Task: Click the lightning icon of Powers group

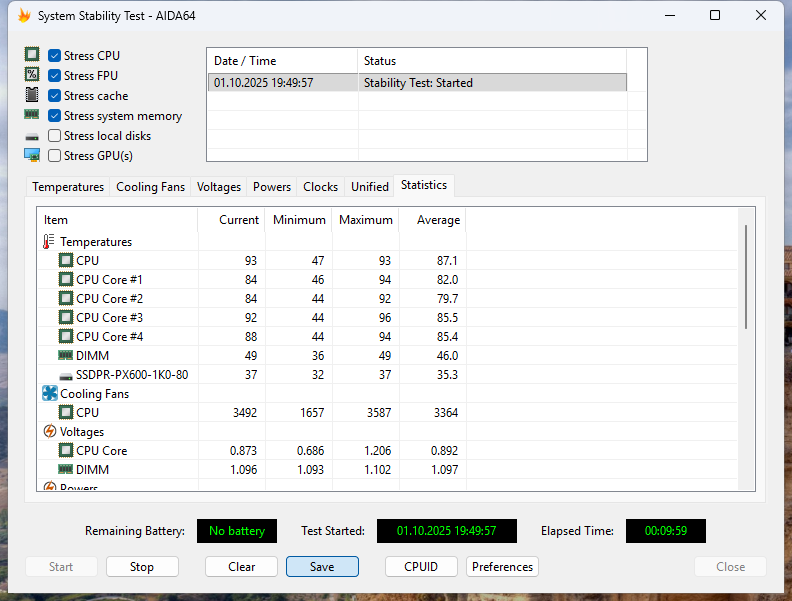Action: coord(50,486)
